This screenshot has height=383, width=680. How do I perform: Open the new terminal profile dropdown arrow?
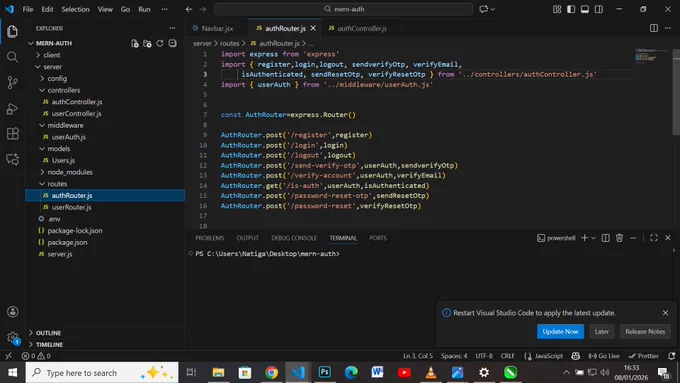pos(593,238)
